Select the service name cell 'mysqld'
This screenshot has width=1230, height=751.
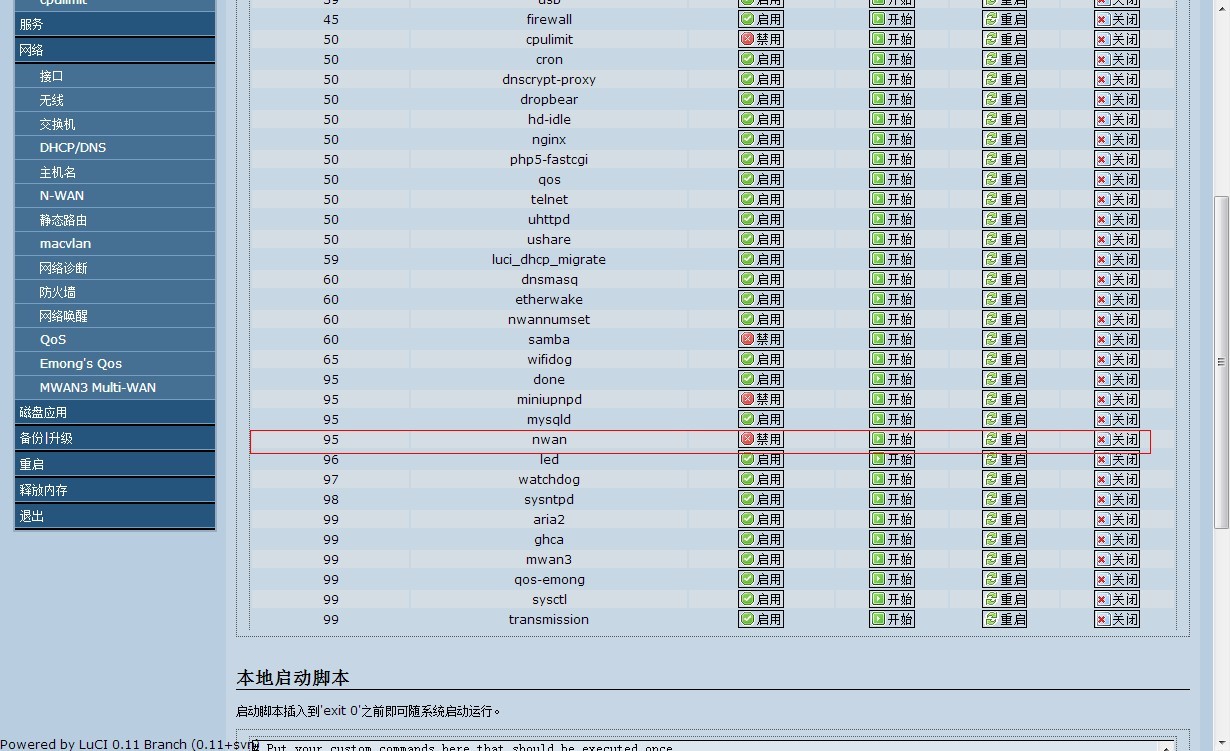(549, 419)
